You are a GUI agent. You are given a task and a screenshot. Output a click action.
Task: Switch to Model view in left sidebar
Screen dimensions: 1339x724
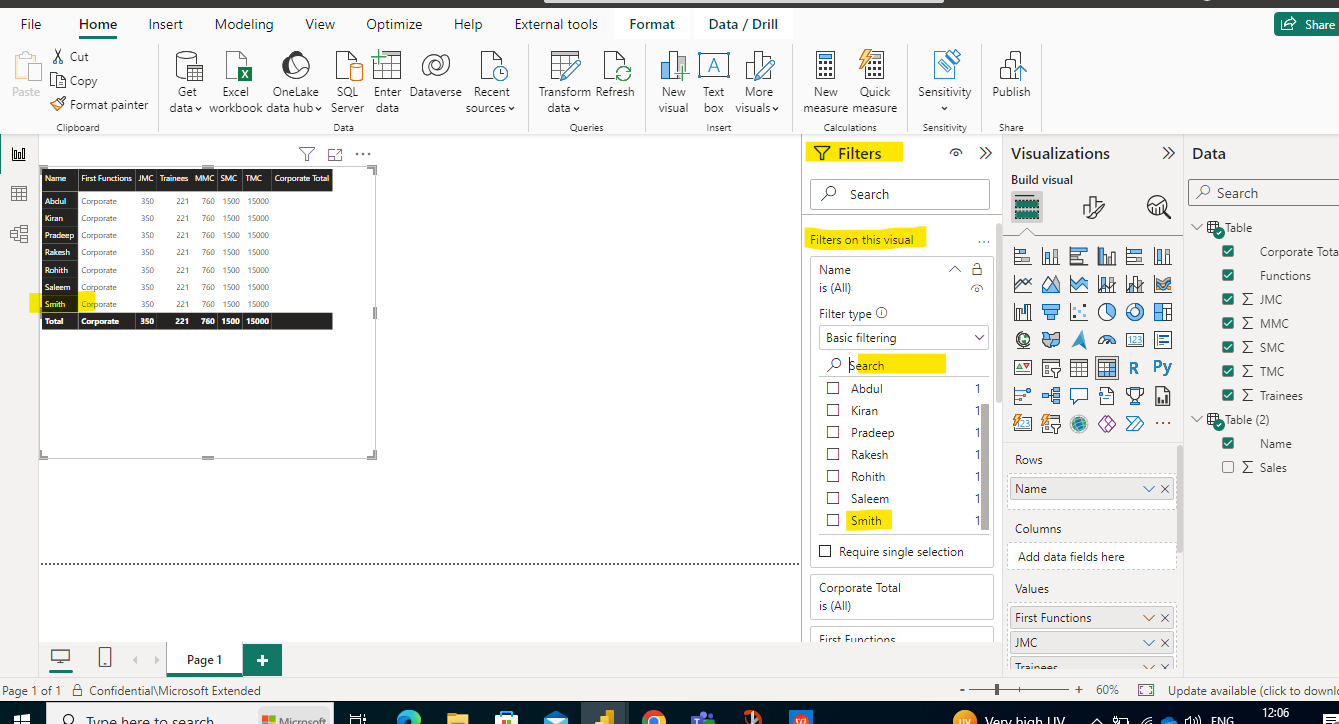click(x=18, y=234)
